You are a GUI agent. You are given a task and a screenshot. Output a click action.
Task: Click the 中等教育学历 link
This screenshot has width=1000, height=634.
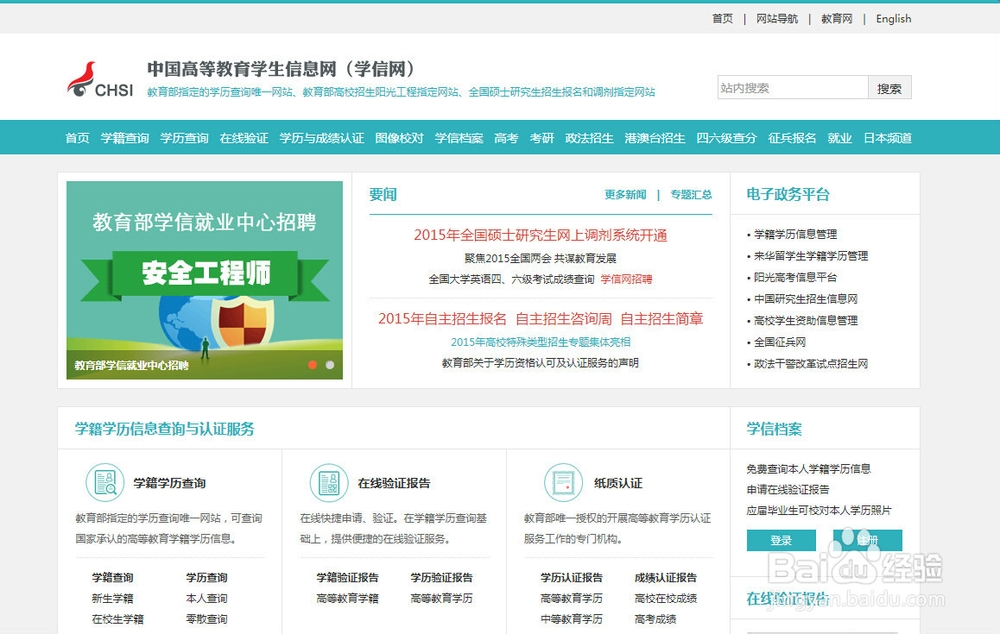[x=571, y=619]
